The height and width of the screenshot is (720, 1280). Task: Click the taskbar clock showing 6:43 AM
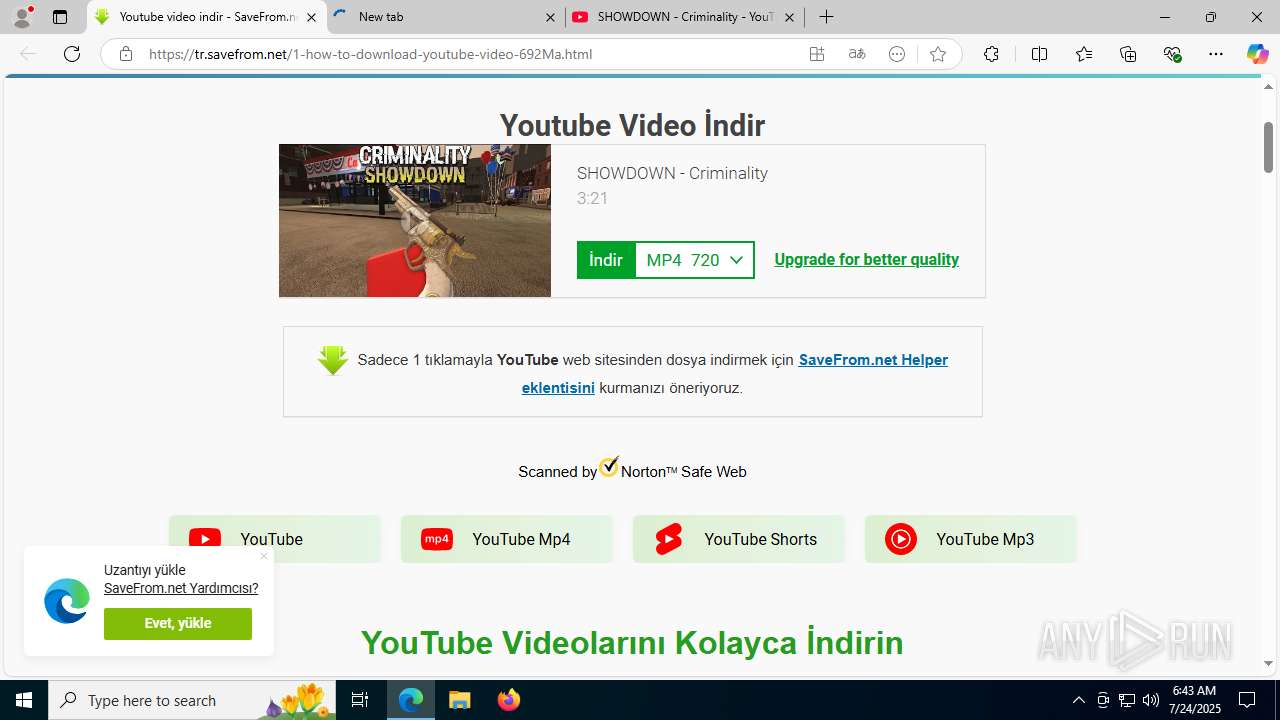(x=1195, y=700)
